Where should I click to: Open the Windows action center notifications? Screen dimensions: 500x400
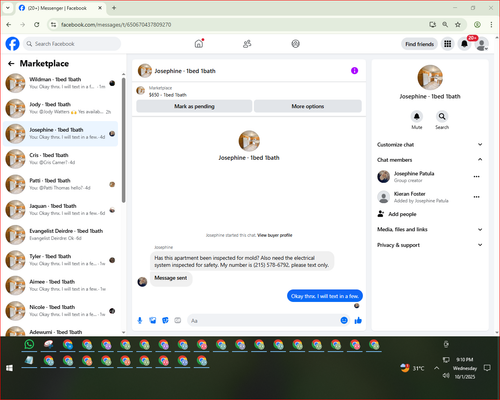pos(487,368)
